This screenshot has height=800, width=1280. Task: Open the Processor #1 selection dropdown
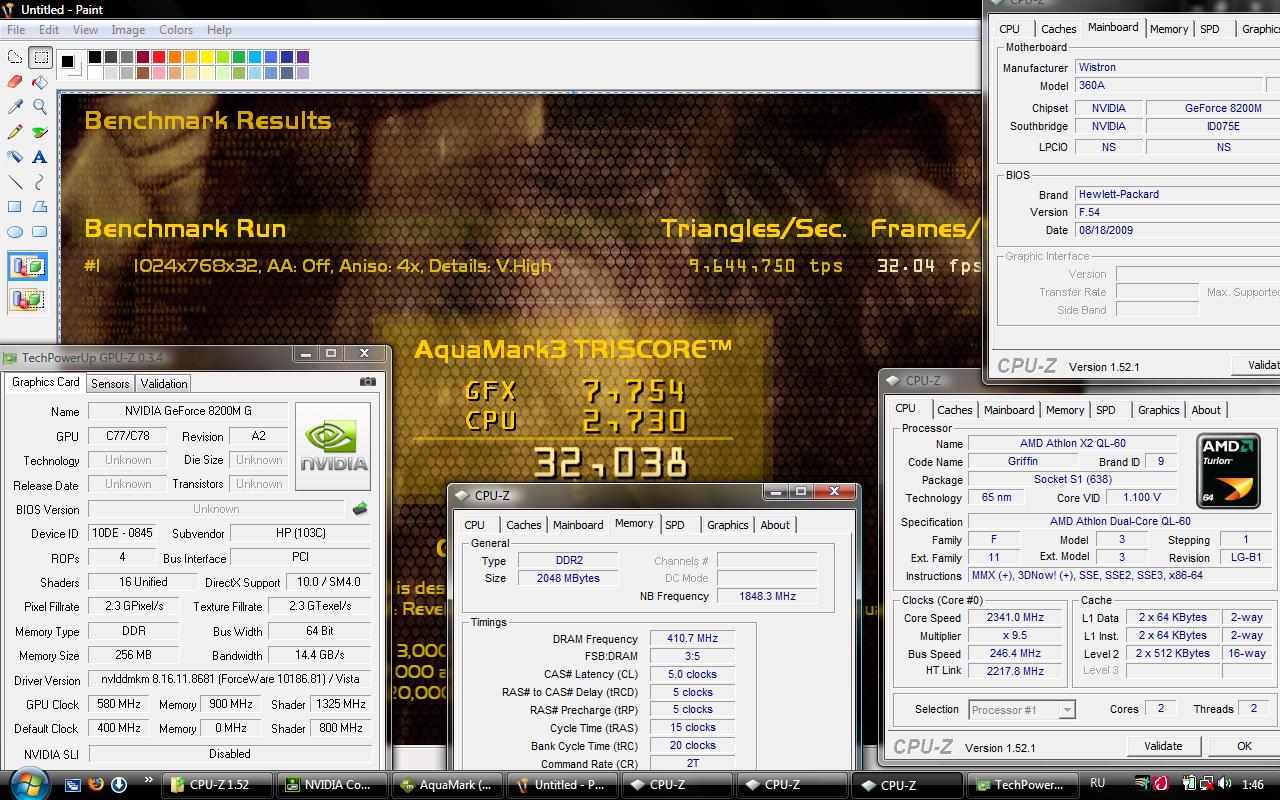1022,710
